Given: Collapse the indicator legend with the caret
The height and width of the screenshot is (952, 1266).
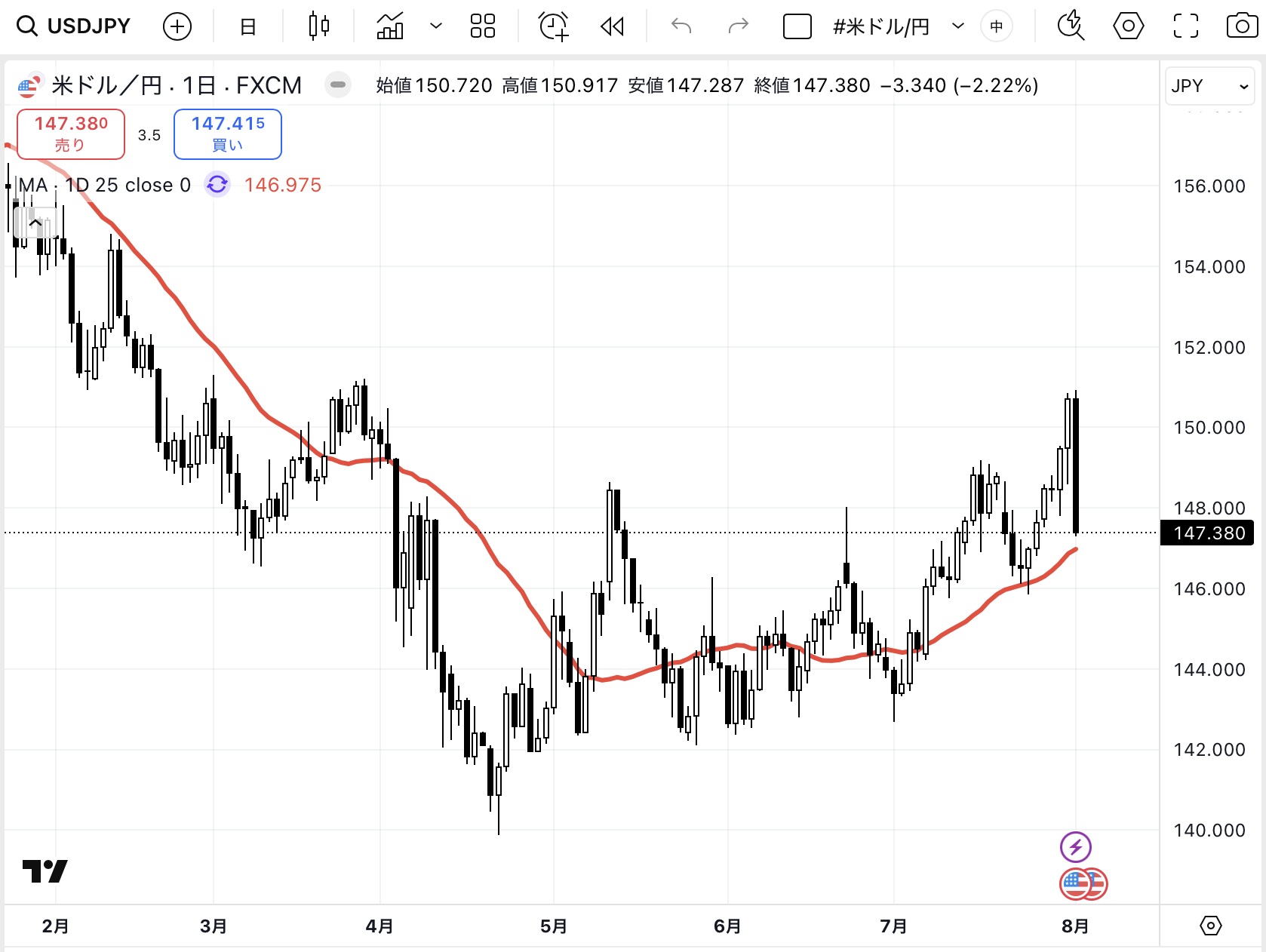Looking at the screenshot, I should 35,223.
